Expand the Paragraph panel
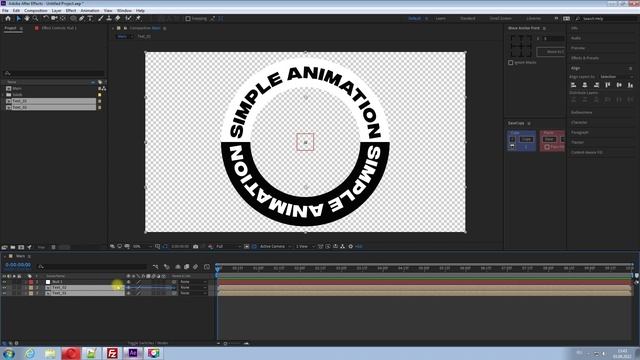640x360 pixels. tap(580, 132)
